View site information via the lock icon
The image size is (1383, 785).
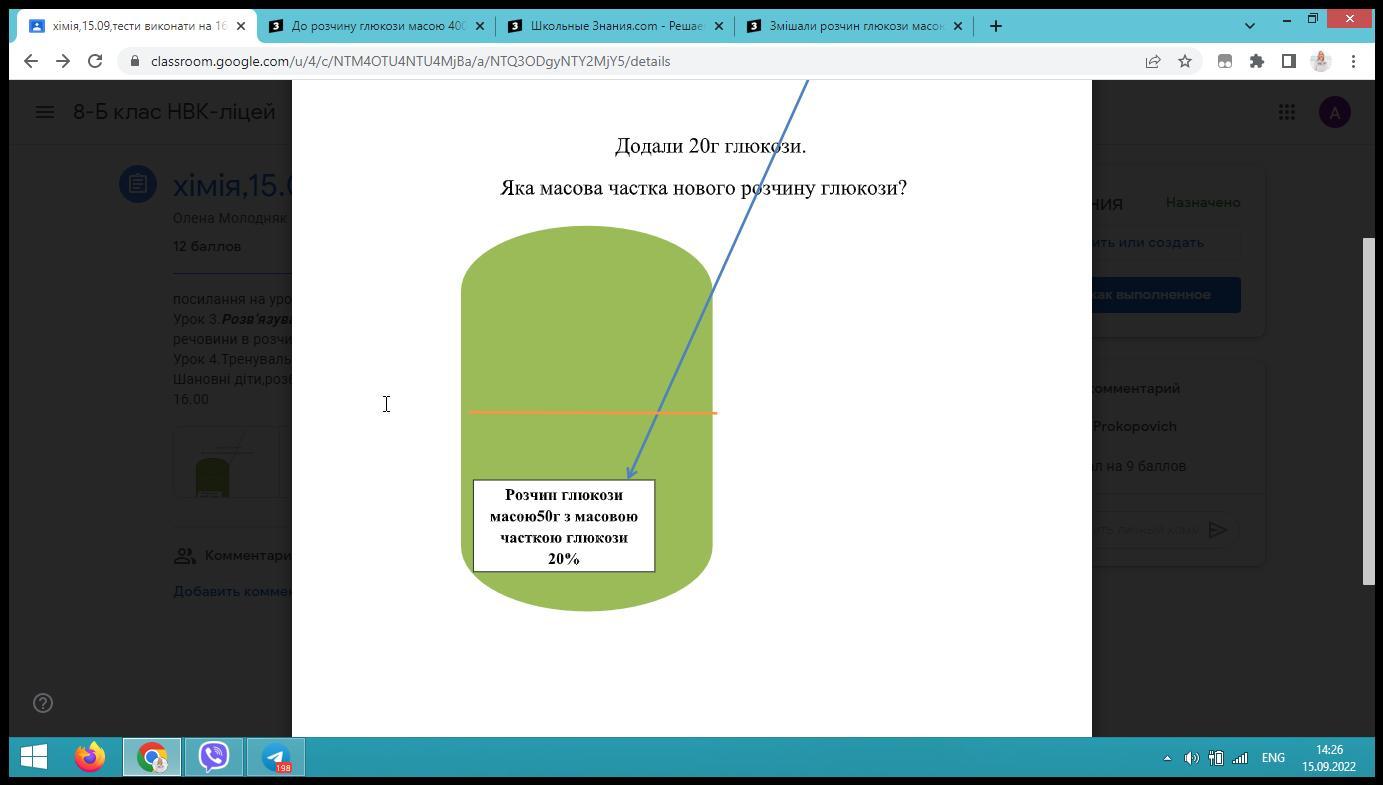[x=134, y=61]
